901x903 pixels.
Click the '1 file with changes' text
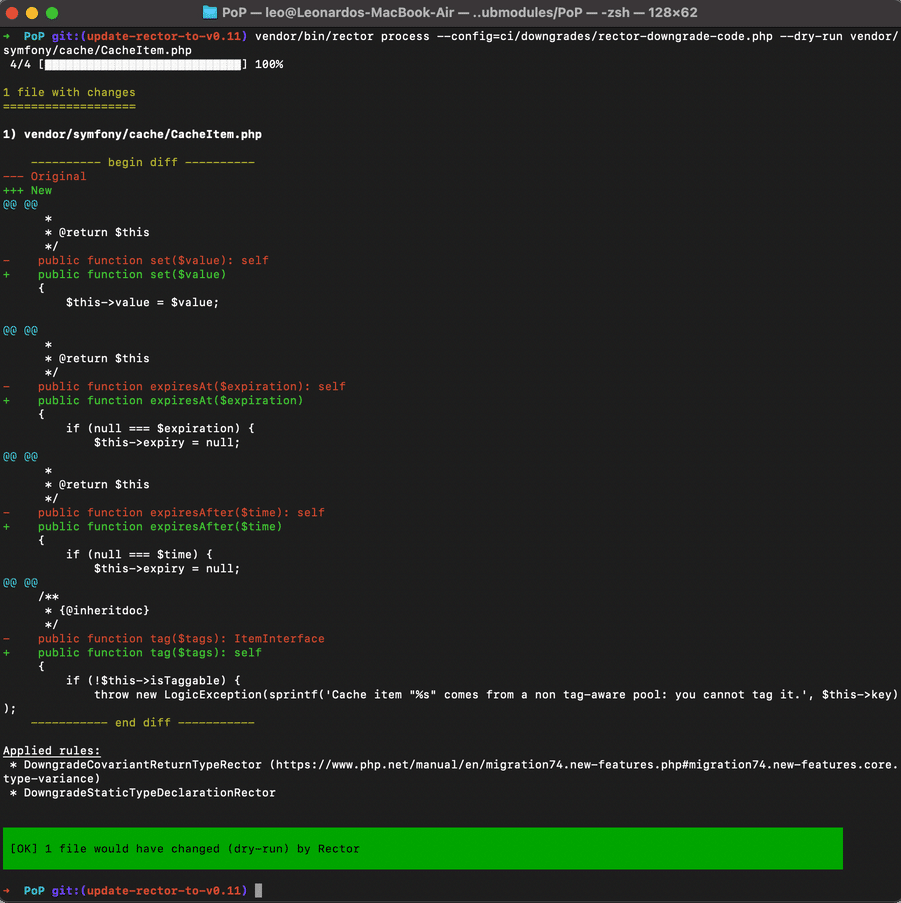click(x=69, y=92)
